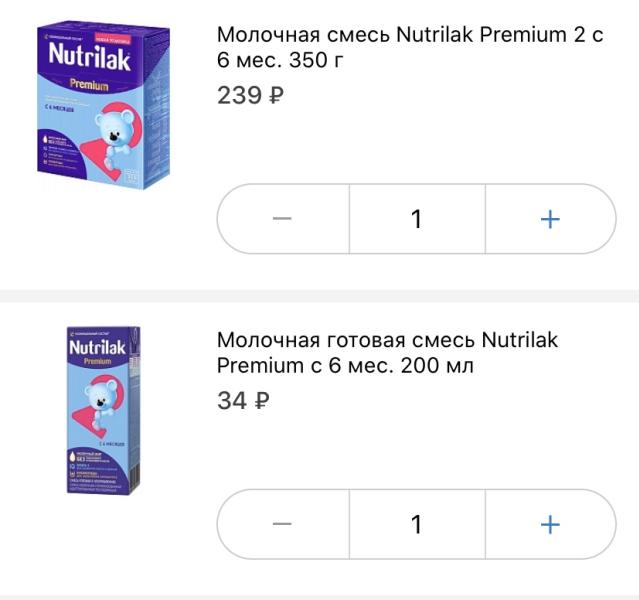Select the quantity field of the 350 г formula
This screenshot has height=600, width=639.
tap(417, 219)
